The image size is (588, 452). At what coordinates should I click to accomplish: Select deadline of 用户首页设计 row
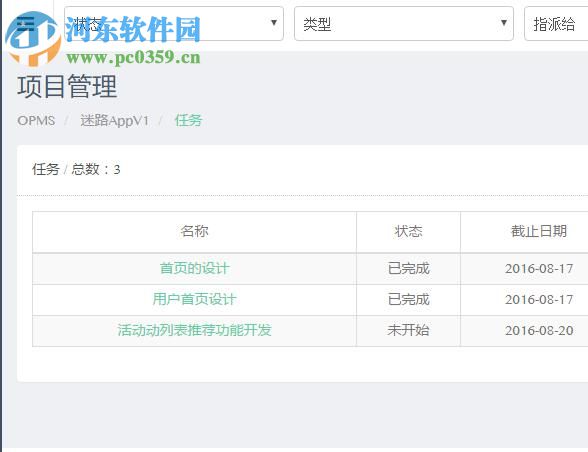(539, 299)
